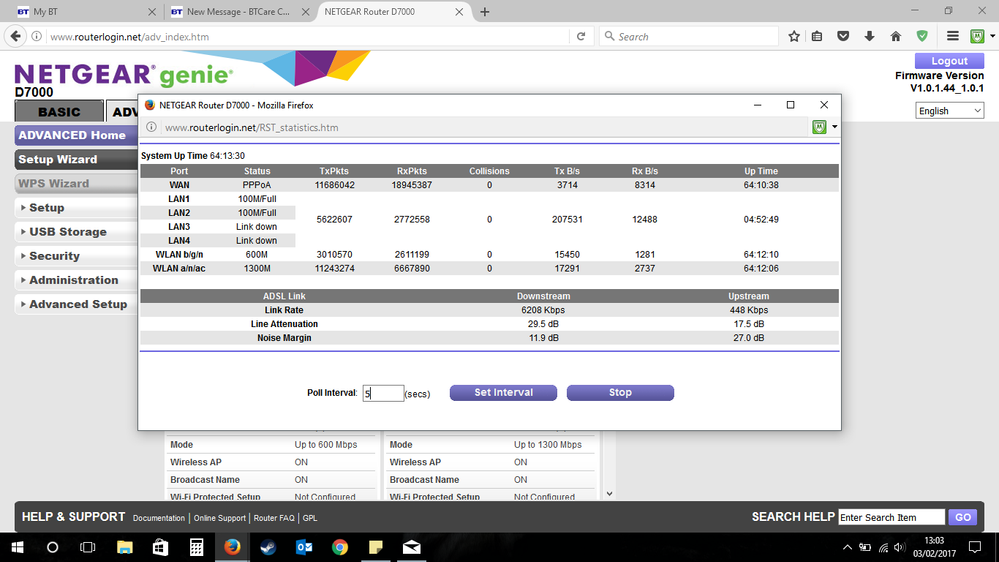Launch Google Chrome from the taskbar

click(x=340, y=547)
